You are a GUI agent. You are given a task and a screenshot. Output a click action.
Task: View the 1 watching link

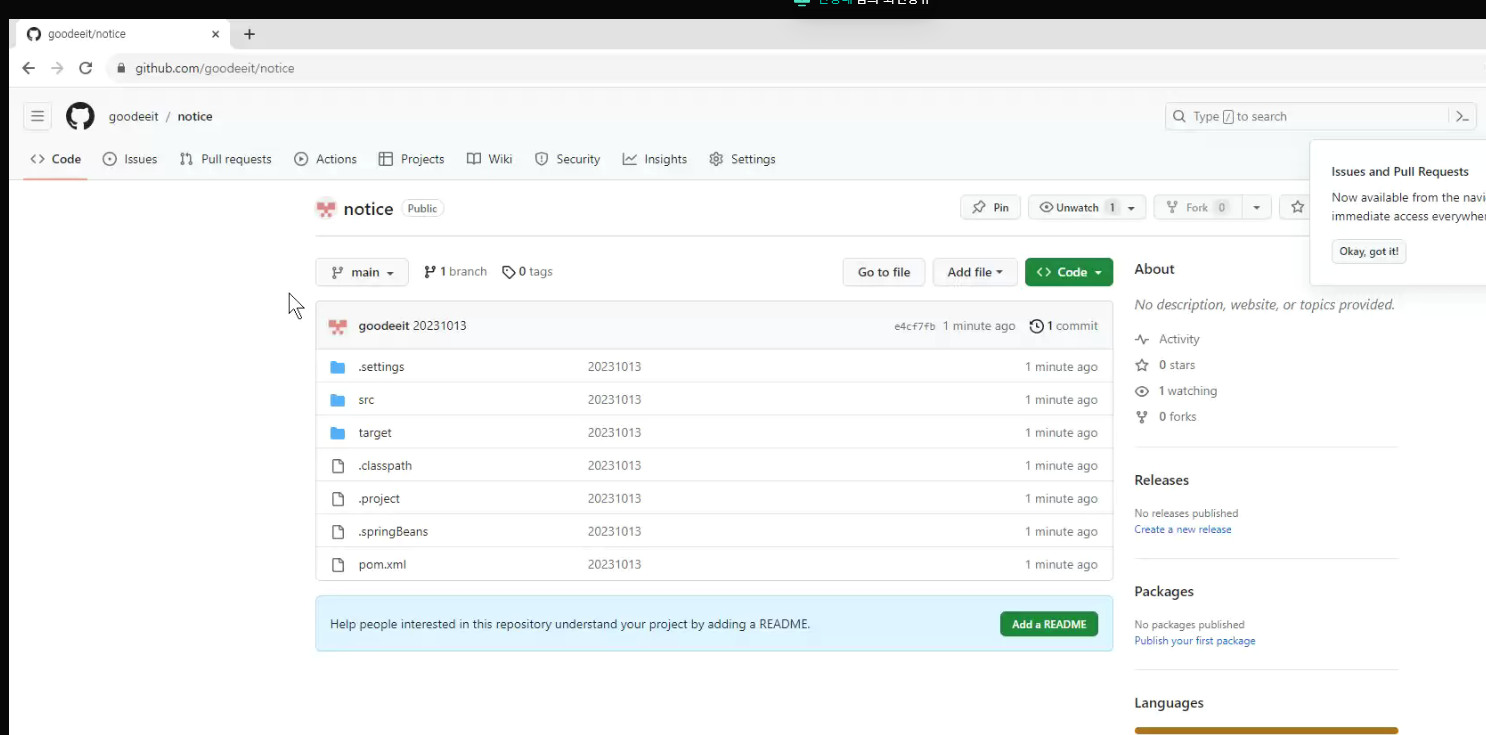coord(1176,391)
